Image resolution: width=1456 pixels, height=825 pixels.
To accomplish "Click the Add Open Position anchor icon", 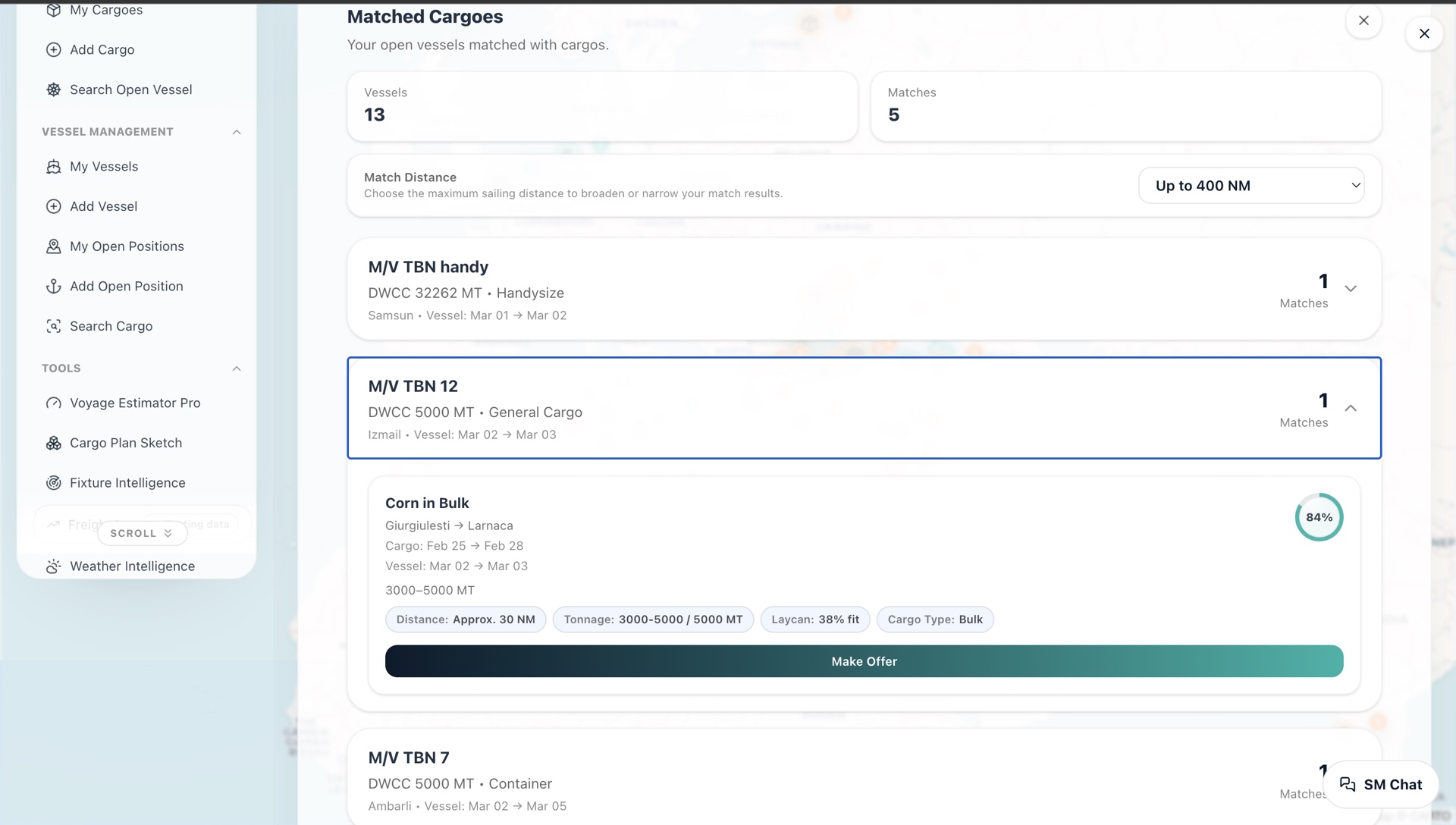I will tap(53, 287).
